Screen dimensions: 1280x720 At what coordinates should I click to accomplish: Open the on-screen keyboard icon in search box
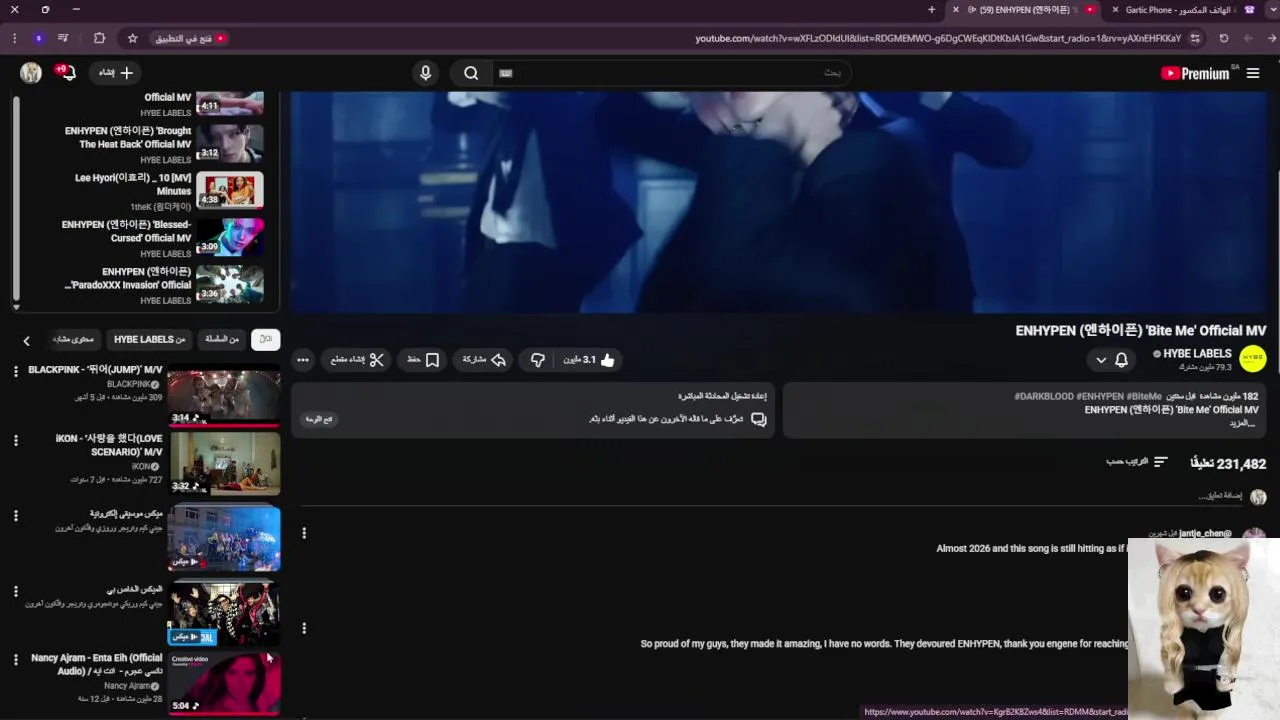(x=506, y=73)
